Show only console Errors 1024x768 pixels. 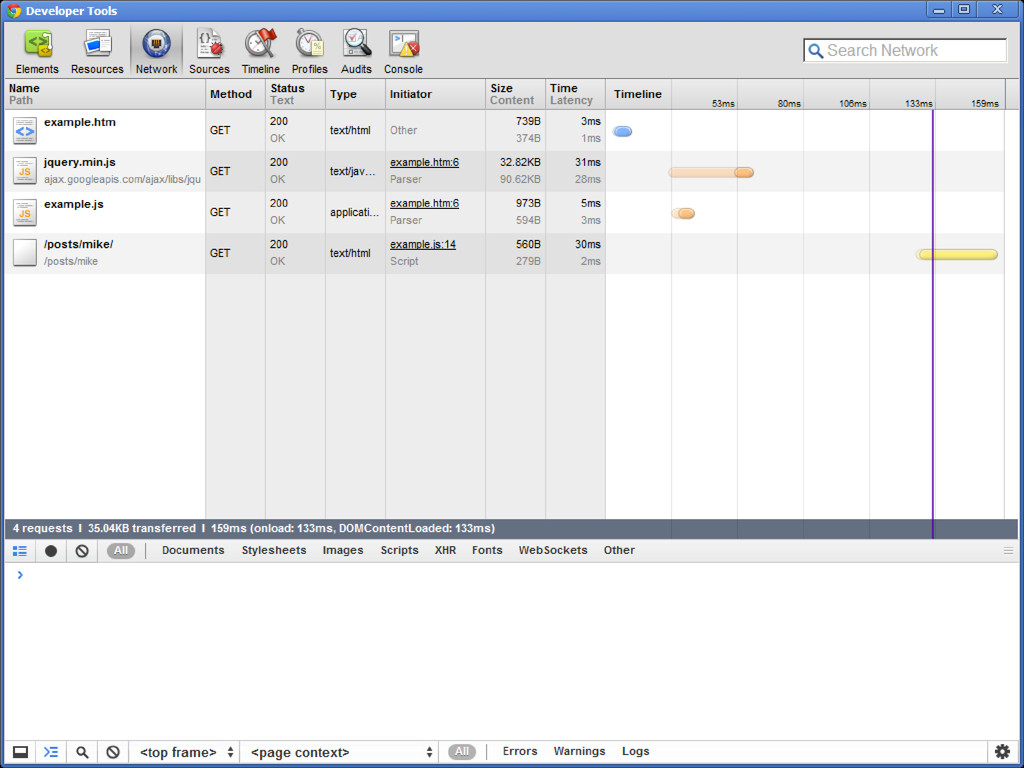coord(520,752)
